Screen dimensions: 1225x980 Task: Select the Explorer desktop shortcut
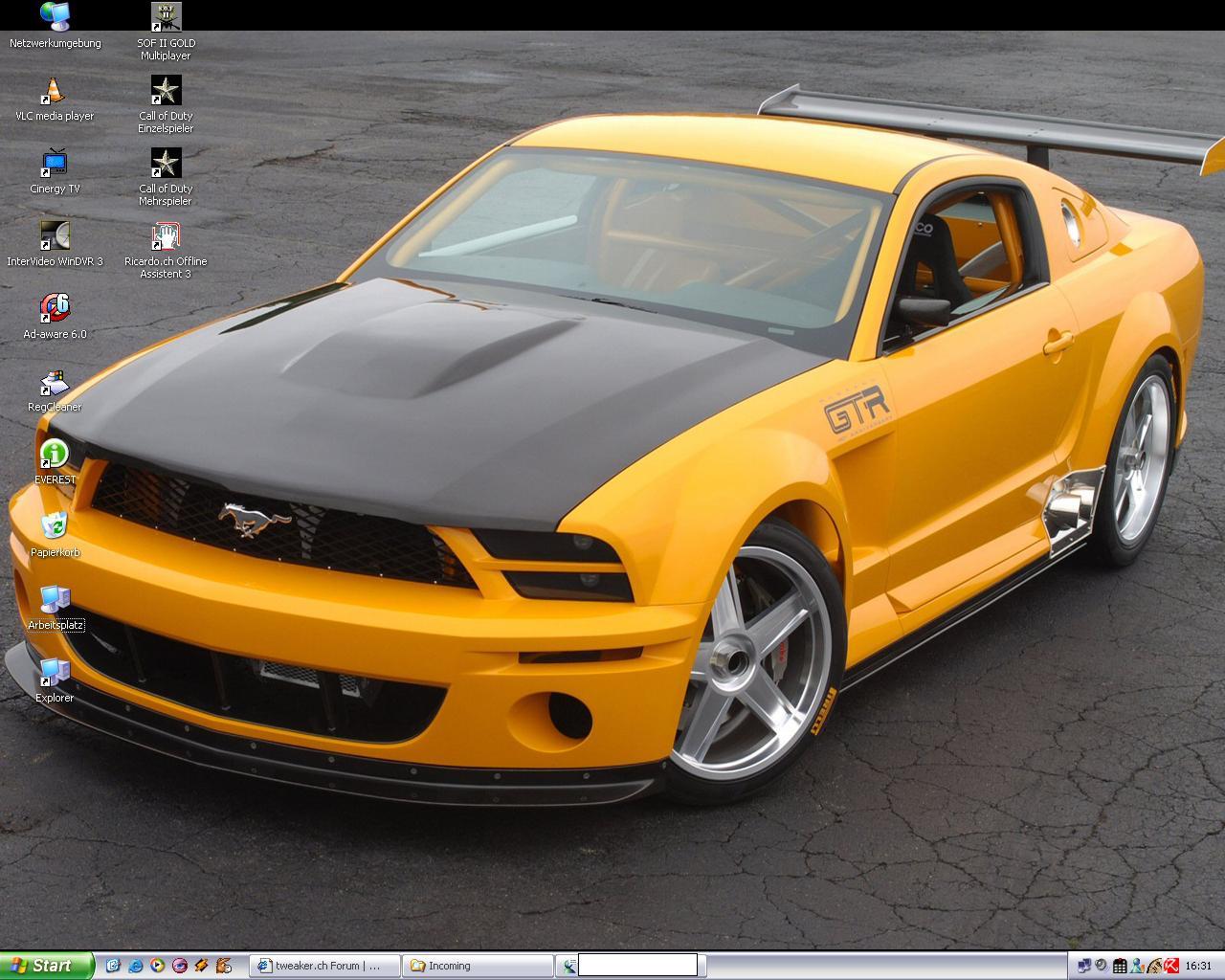(55, 673)
